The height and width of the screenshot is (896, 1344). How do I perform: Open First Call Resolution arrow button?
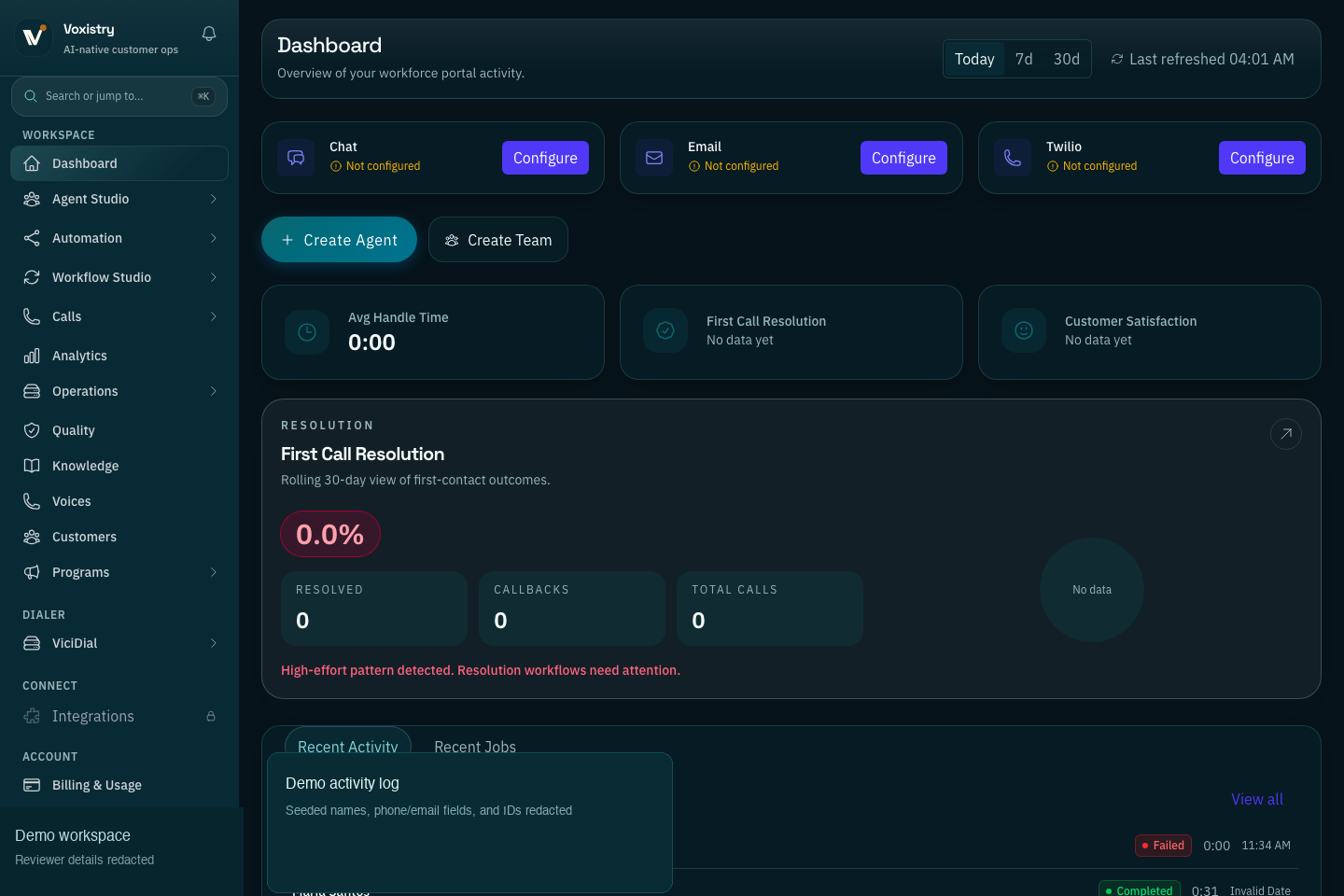click(1286, 433)
